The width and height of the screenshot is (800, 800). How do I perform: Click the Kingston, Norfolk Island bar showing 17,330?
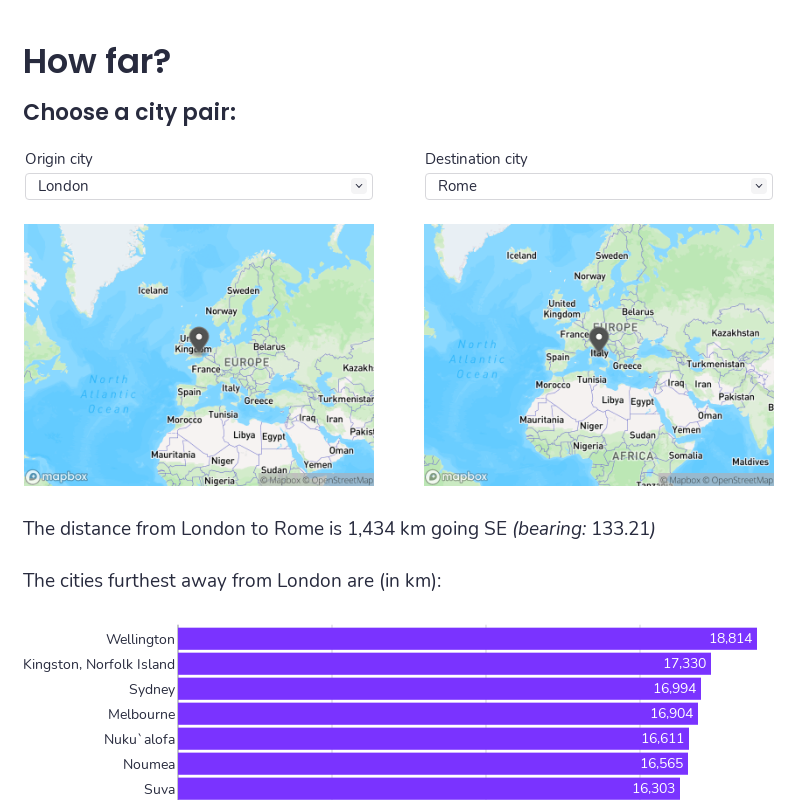point(444,664)
